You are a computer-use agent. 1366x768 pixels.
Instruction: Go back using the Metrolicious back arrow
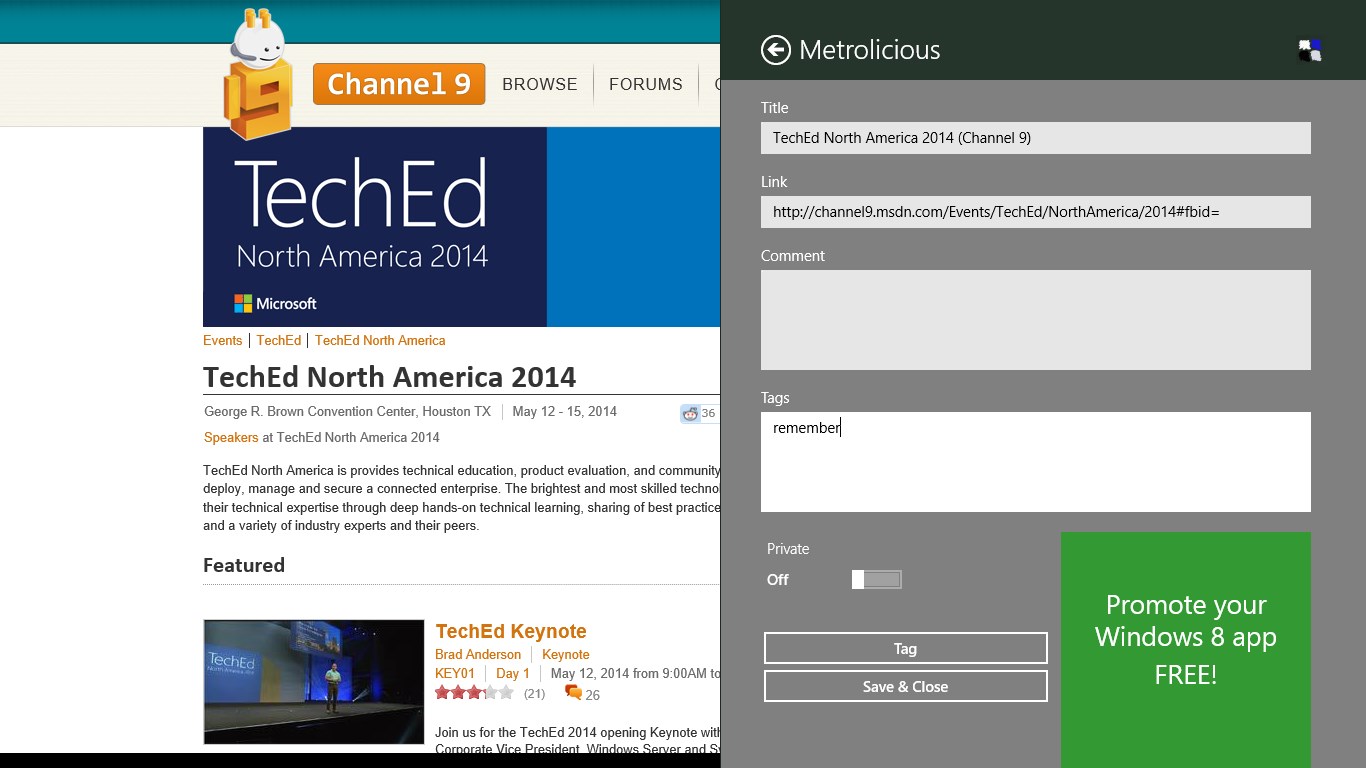(x=775, y=50)
